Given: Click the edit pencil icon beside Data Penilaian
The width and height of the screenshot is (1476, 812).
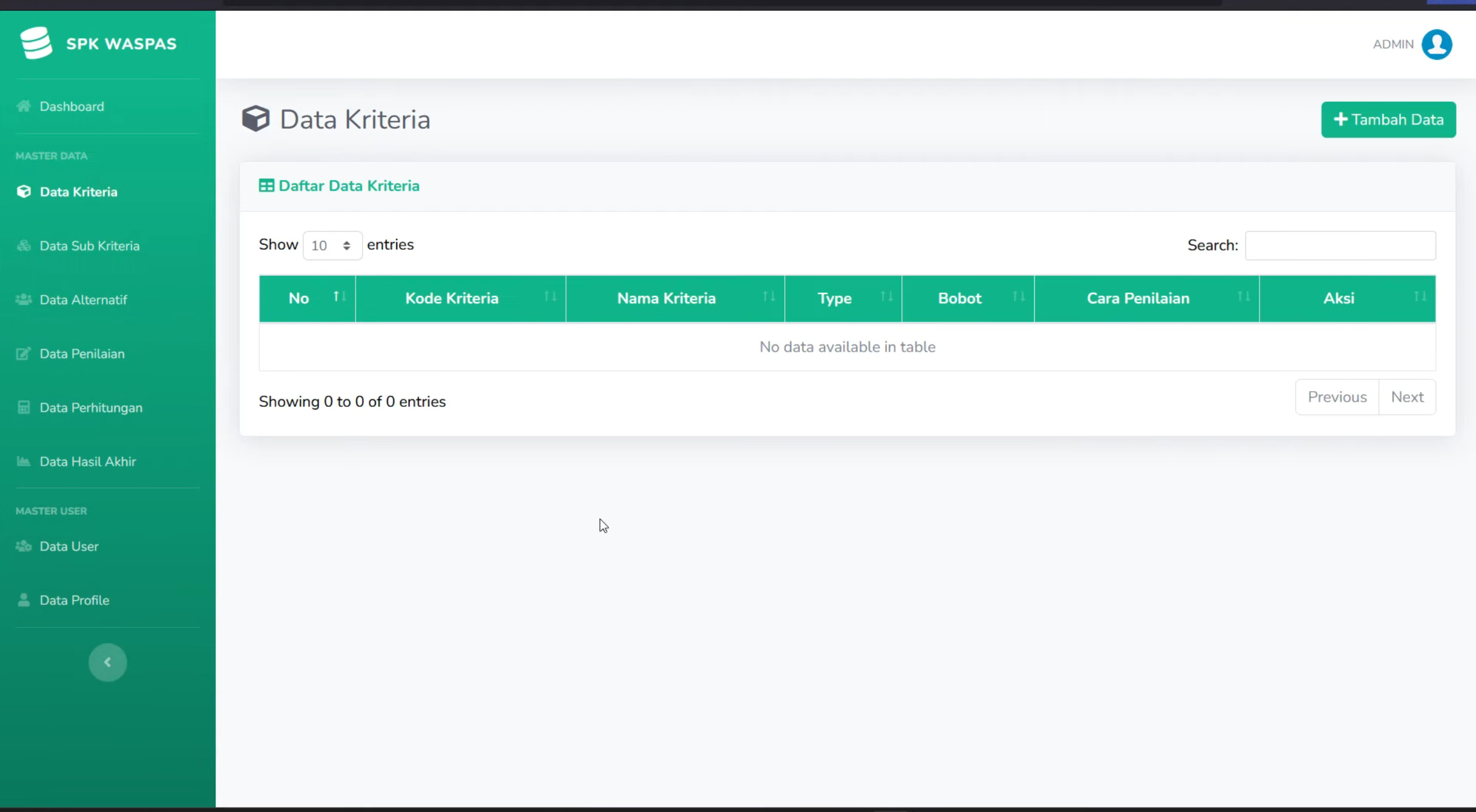Looking at the screenshot, I should click(x=24, y=354).
